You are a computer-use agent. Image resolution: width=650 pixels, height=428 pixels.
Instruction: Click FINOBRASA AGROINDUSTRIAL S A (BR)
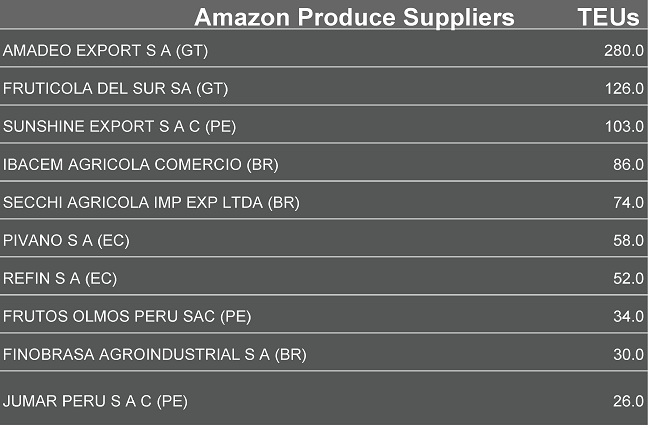tap(155, 355)
